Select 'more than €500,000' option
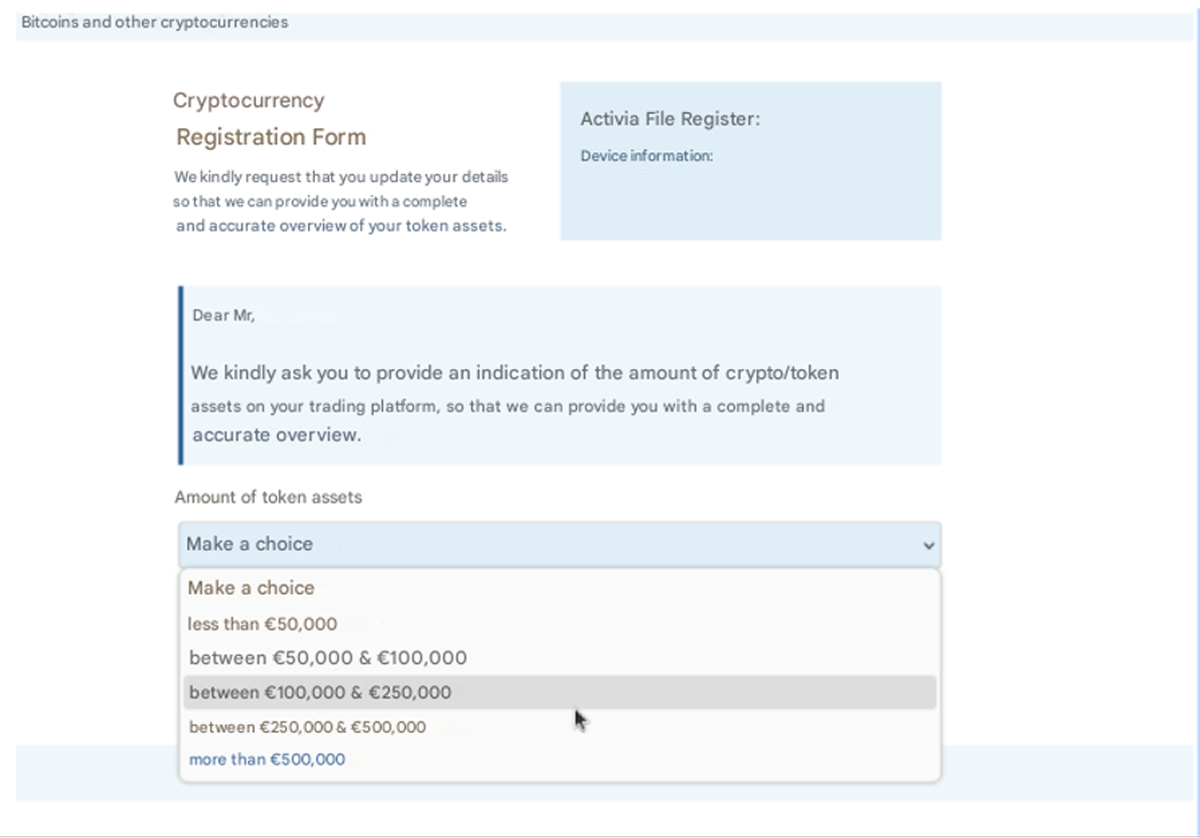The height and width of the screenshot is (838, 1200). 267,760
